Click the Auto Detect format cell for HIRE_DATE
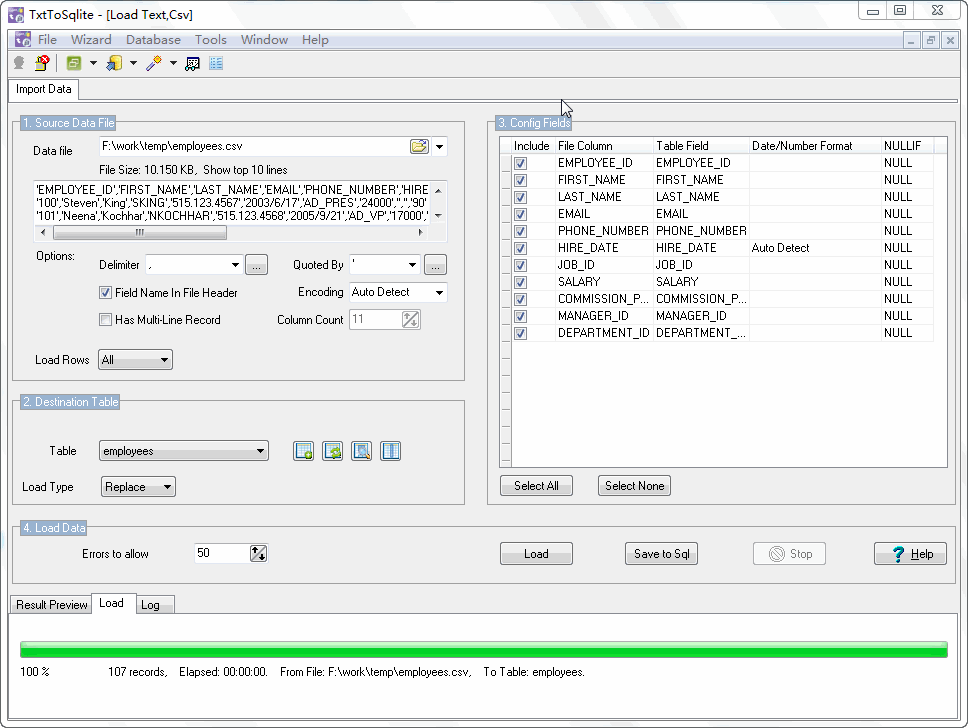This screenshot has height=728, width=968. [815, 248]
